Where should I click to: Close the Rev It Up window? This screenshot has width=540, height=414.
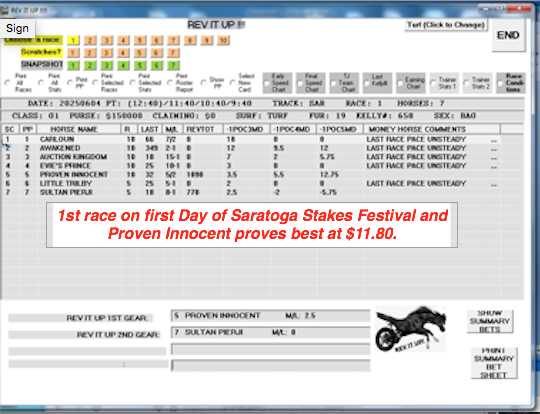click(x=520, y=8)
